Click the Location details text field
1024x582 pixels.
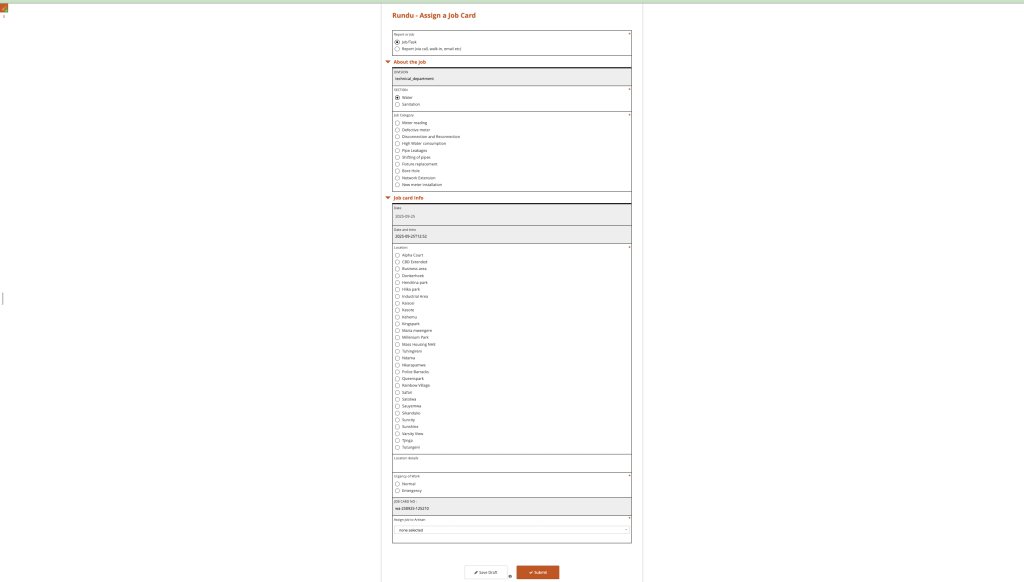tap(511, 466)
